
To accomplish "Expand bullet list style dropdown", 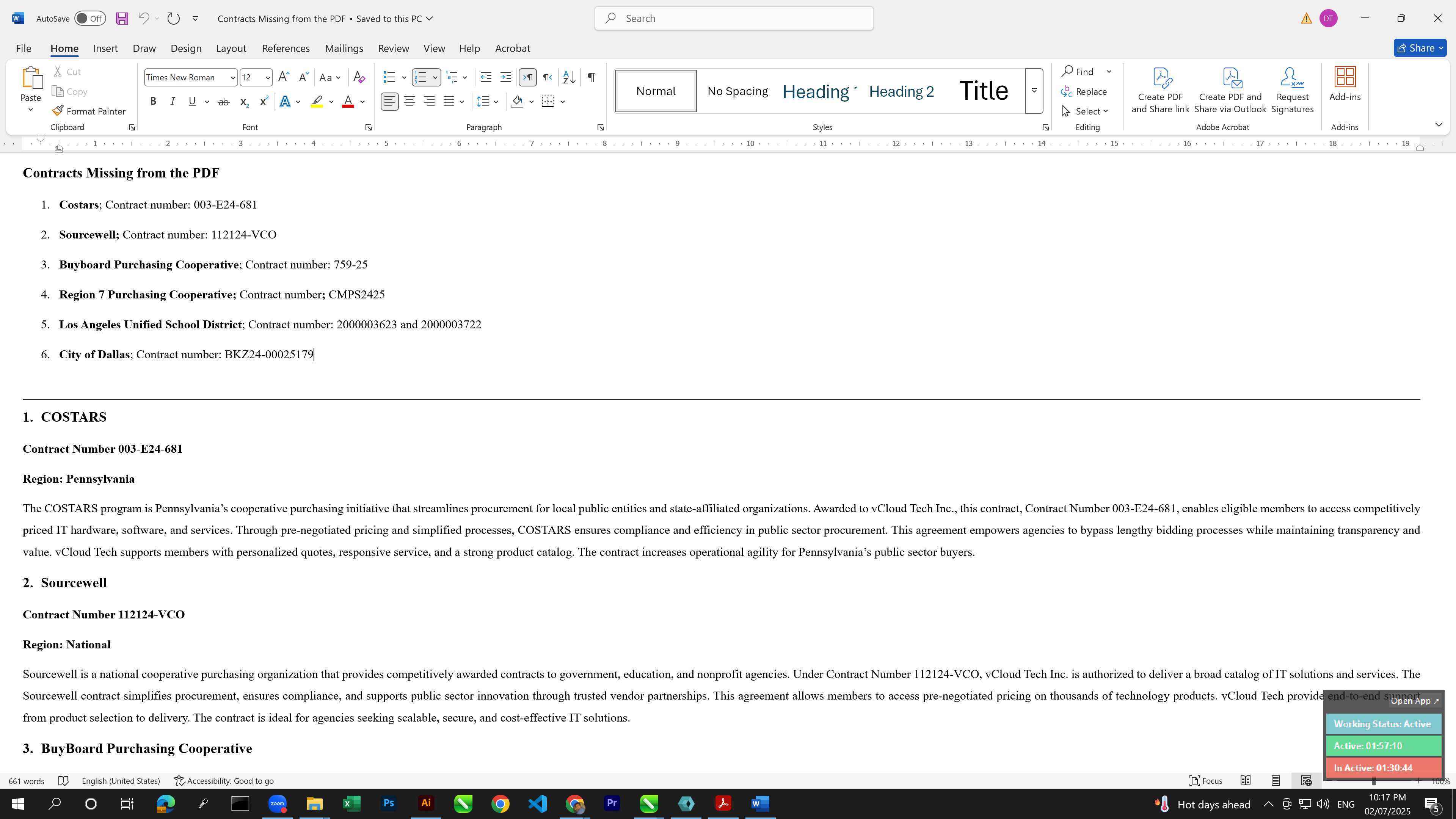I will (403, 77).
